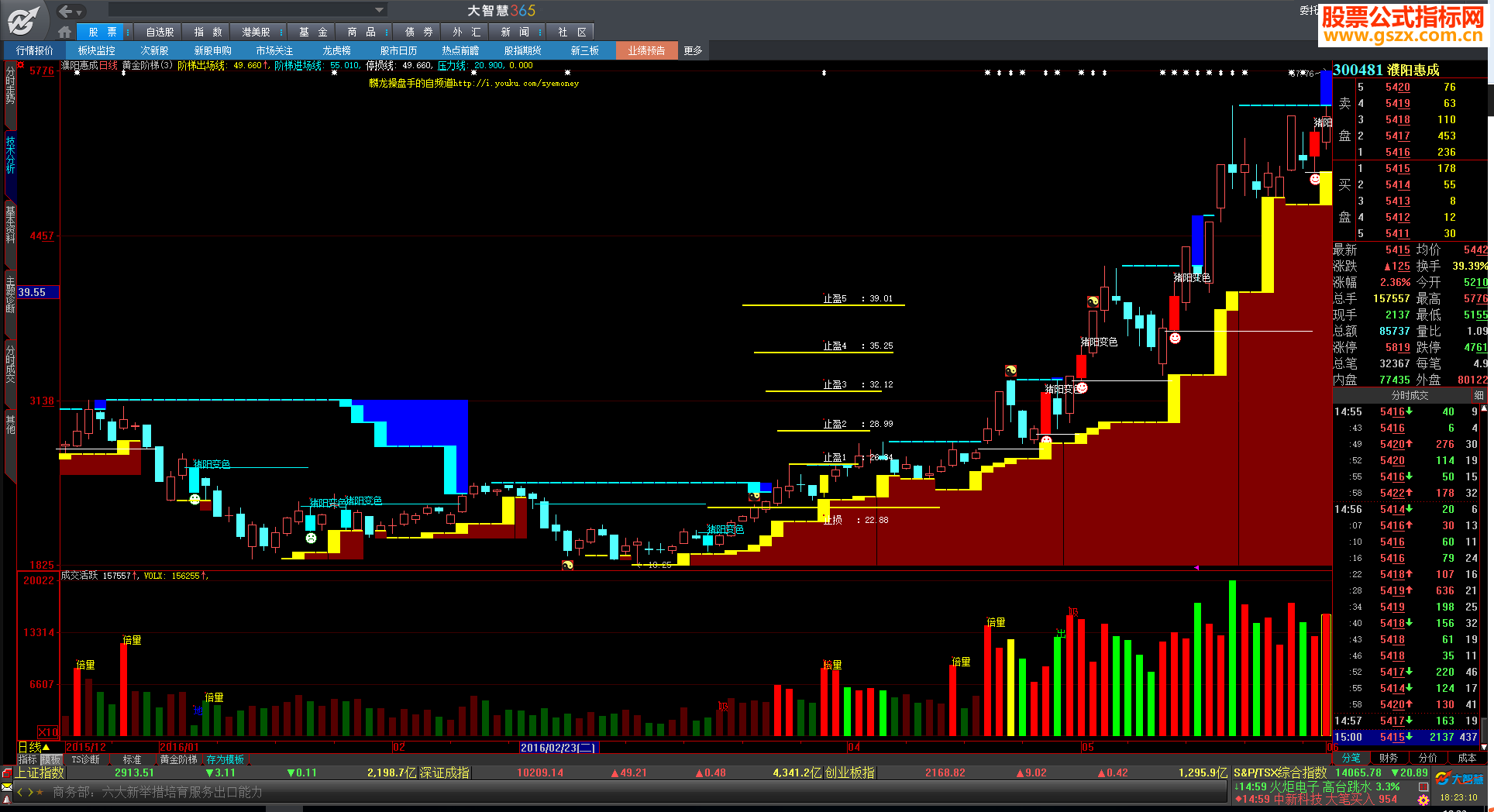Click the home icon in the navigation bar
Image resolution: width=1494 pixels, height=812 pixels.
(x=65, y=32)
